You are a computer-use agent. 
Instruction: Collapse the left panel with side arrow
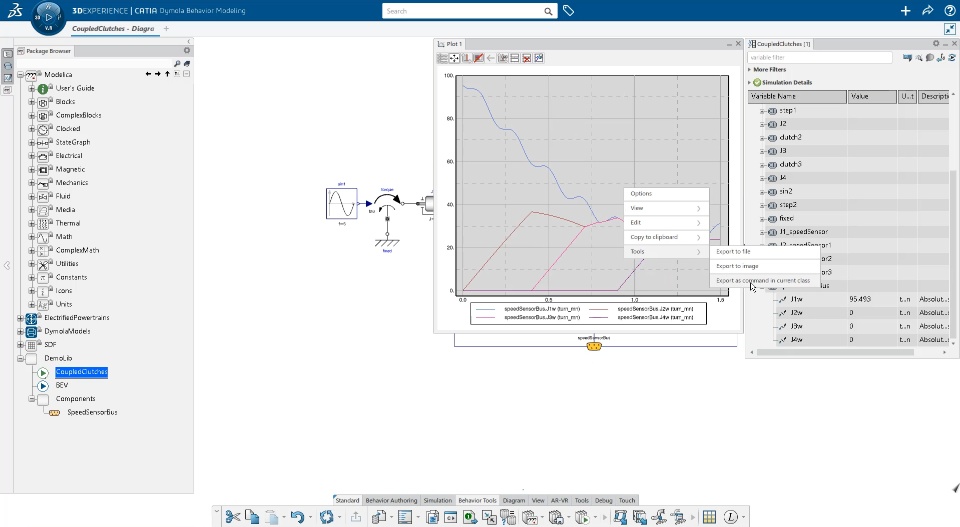(x=7, y=266)
